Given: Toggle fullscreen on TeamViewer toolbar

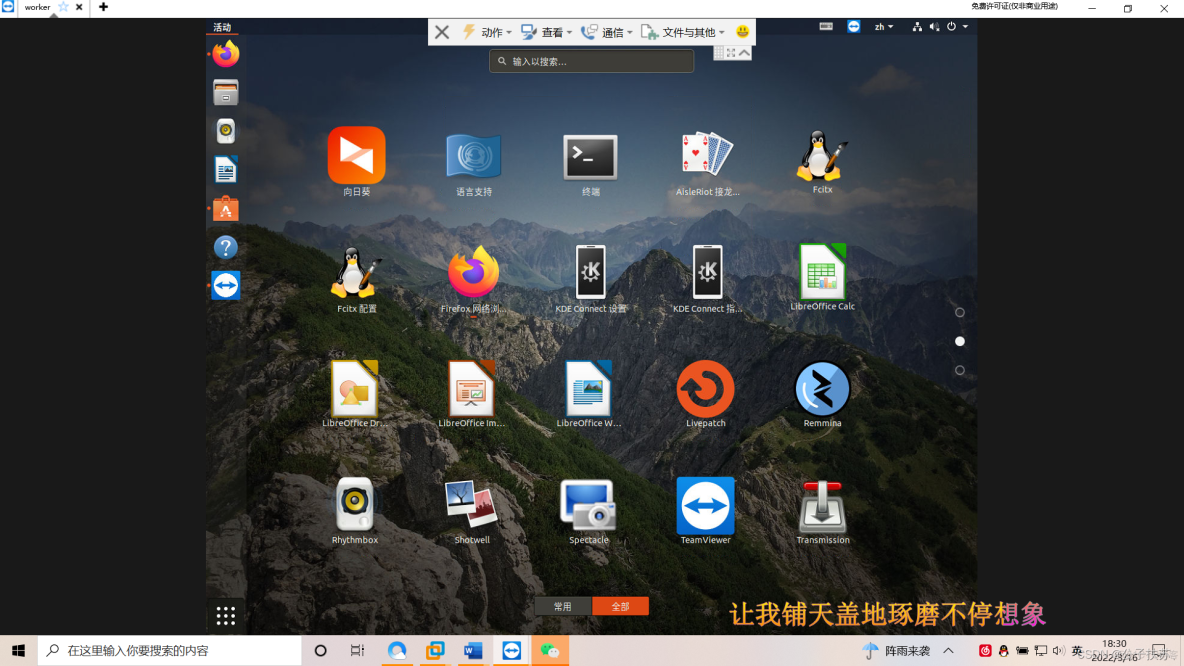Looking at the screenshot, I should 731,53.
